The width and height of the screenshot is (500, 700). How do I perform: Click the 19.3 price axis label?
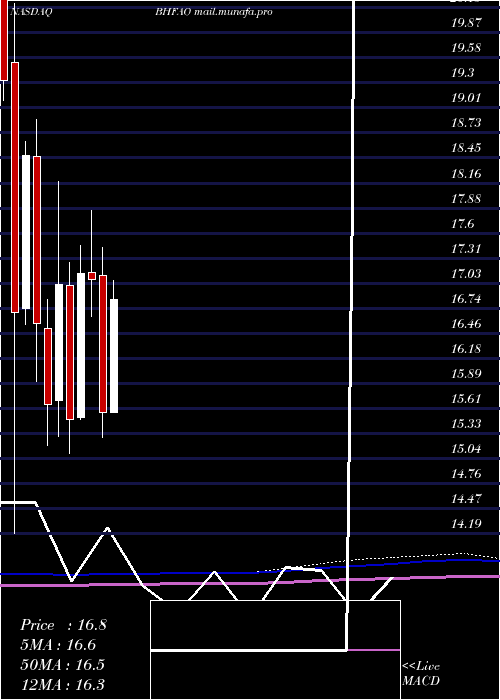[463, 73]
